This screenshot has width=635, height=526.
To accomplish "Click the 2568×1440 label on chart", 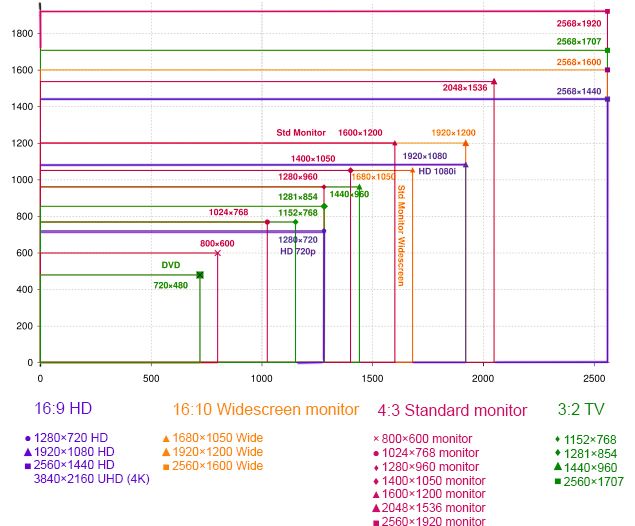I will tap(579, 91).
